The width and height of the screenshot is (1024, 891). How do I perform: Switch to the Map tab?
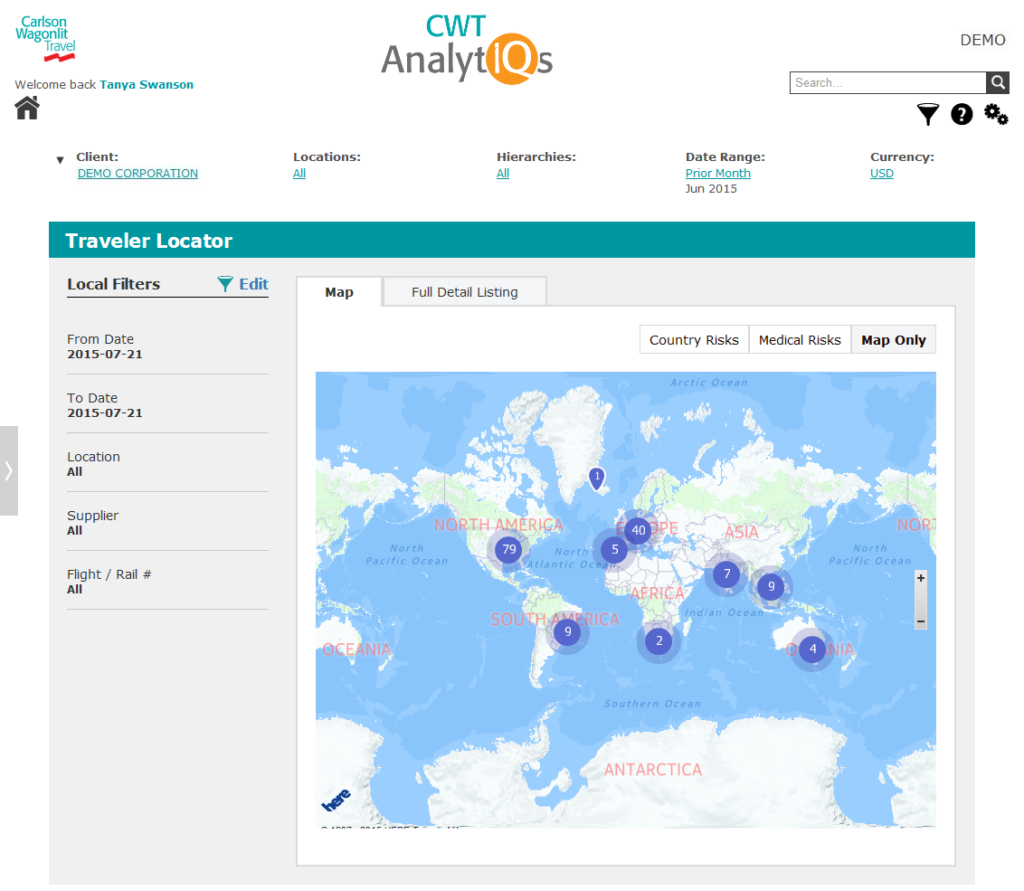(339, 292)
